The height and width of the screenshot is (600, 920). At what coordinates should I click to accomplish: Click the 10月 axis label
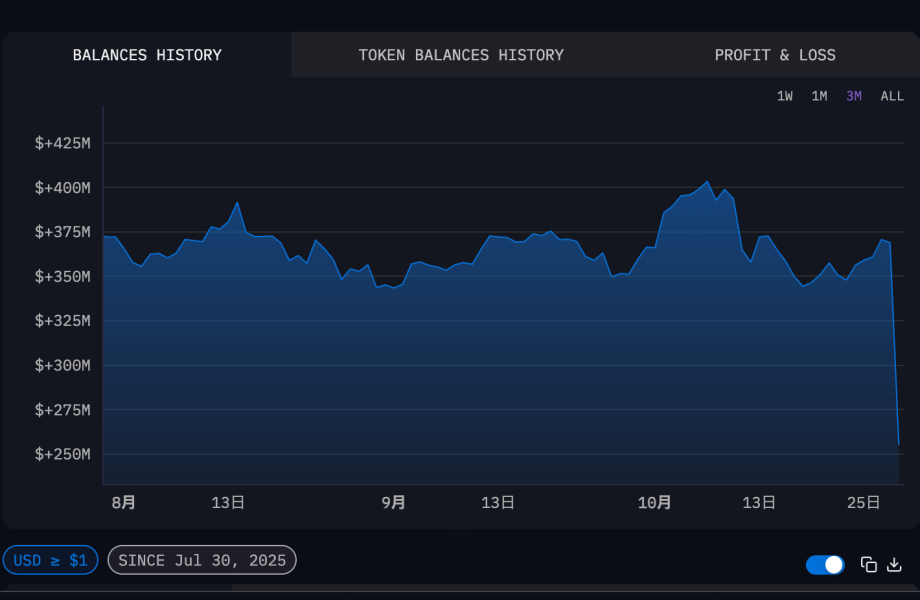(655, 504)
